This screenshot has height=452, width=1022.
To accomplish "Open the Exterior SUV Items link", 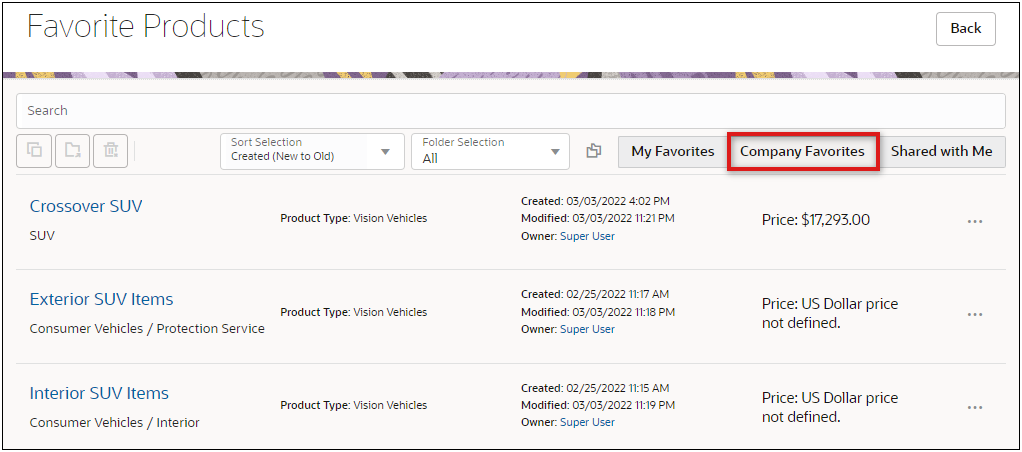I will [x=101, y=299].
